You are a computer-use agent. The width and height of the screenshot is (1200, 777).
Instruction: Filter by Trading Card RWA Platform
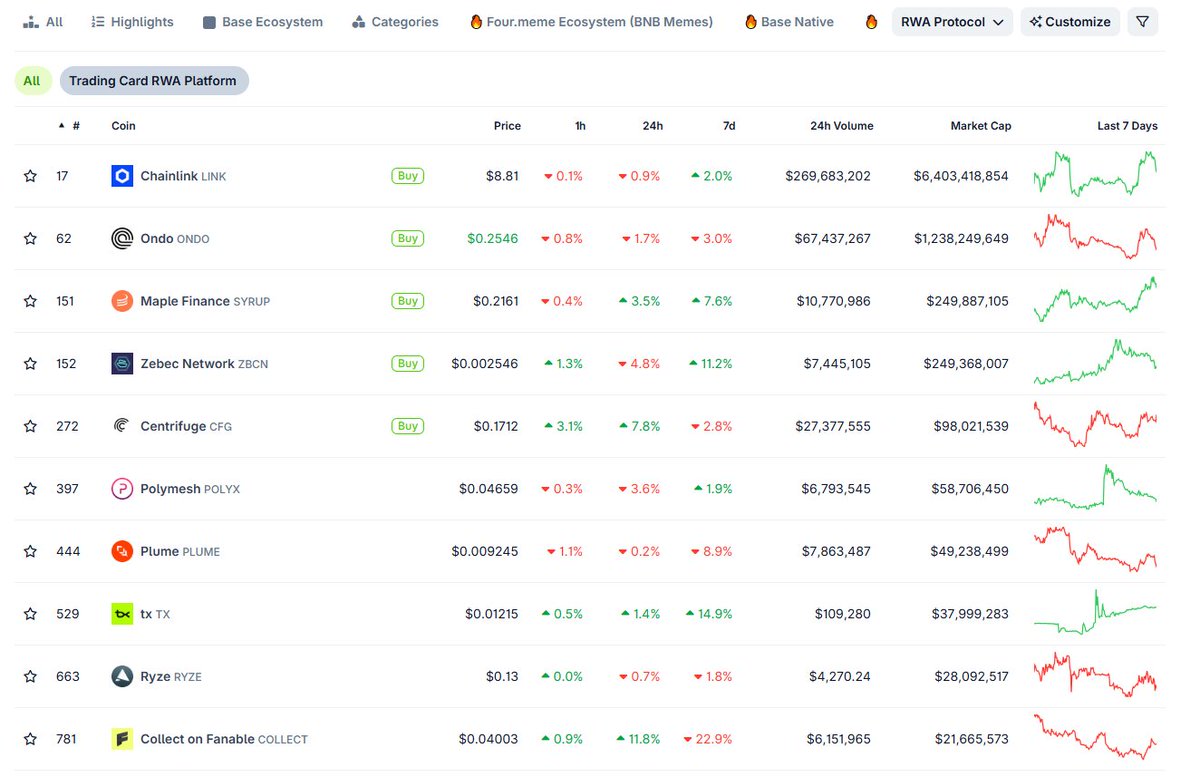point(153,81)
